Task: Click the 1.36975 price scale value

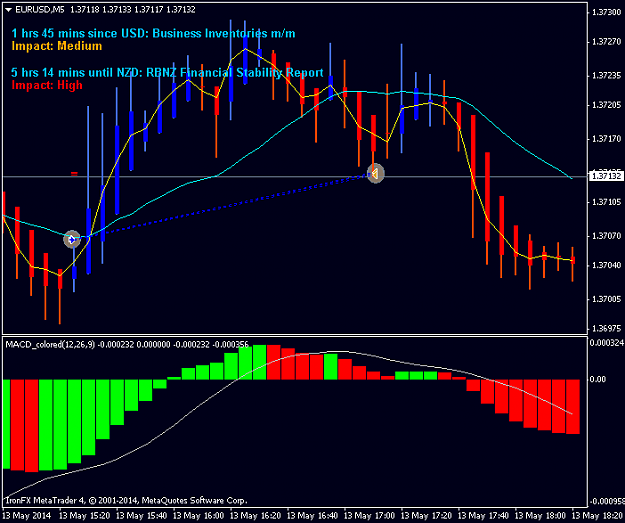Action: 606,328
